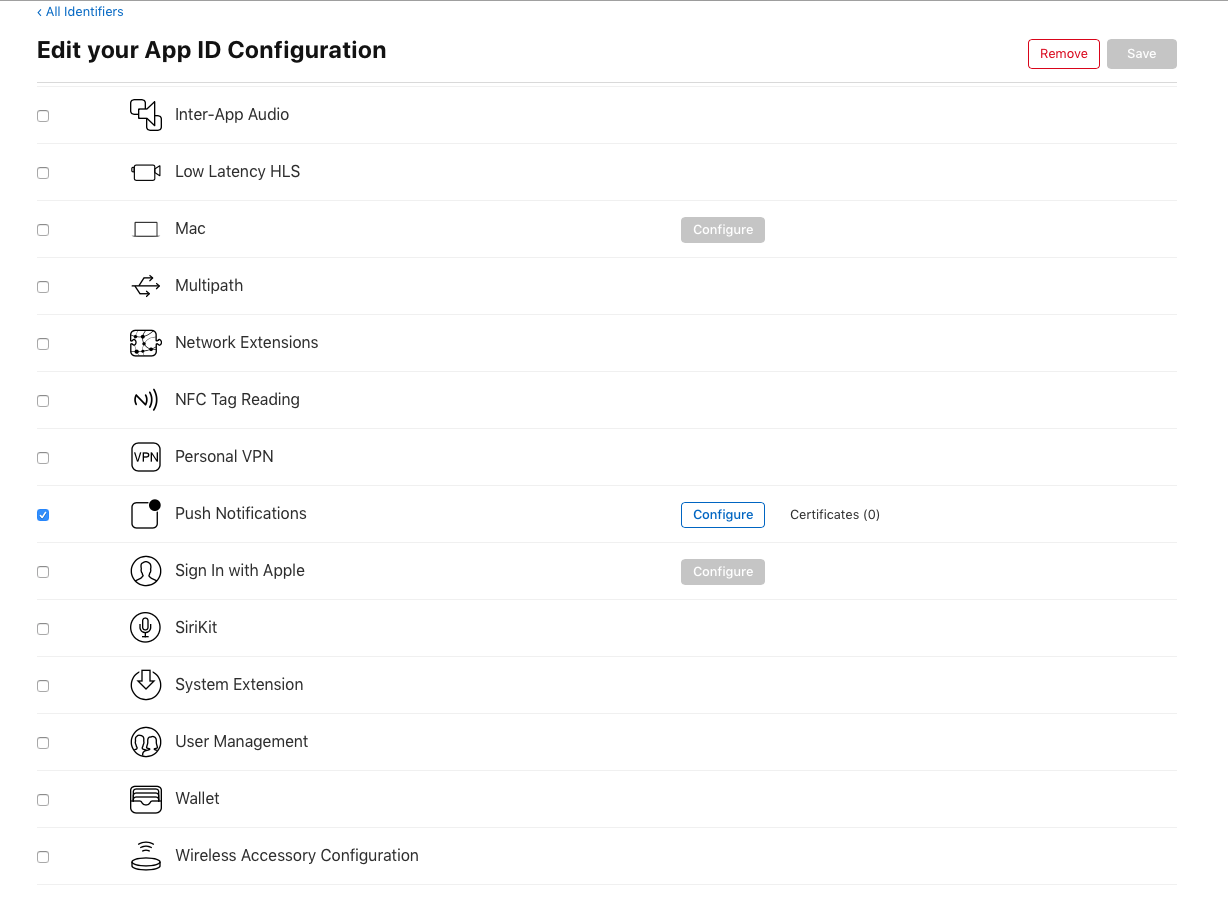The height and width of the screenshot is (911, 1228).
Task: Click the Network Extensions icon
Action: [146, 343]
